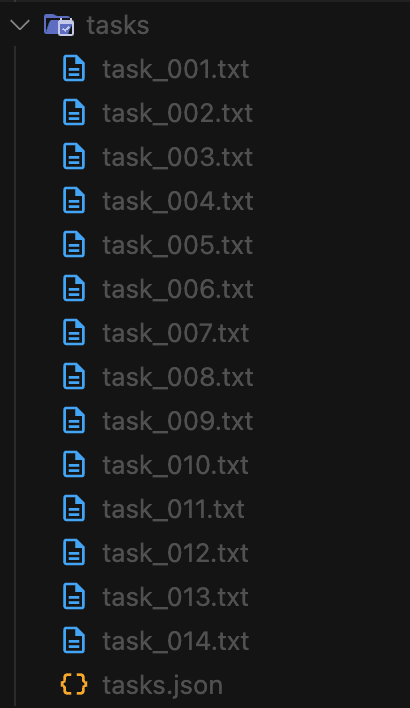The image size is (410, 708).
Task: Select task_001.txt file name
Action: click(x=176, y=69)
